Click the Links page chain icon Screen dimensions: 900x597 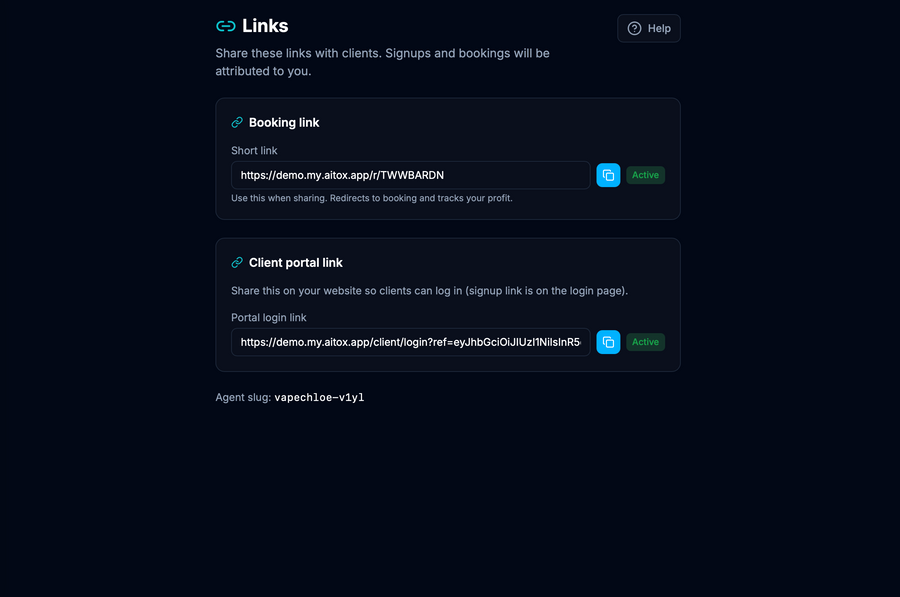point(226,26)
